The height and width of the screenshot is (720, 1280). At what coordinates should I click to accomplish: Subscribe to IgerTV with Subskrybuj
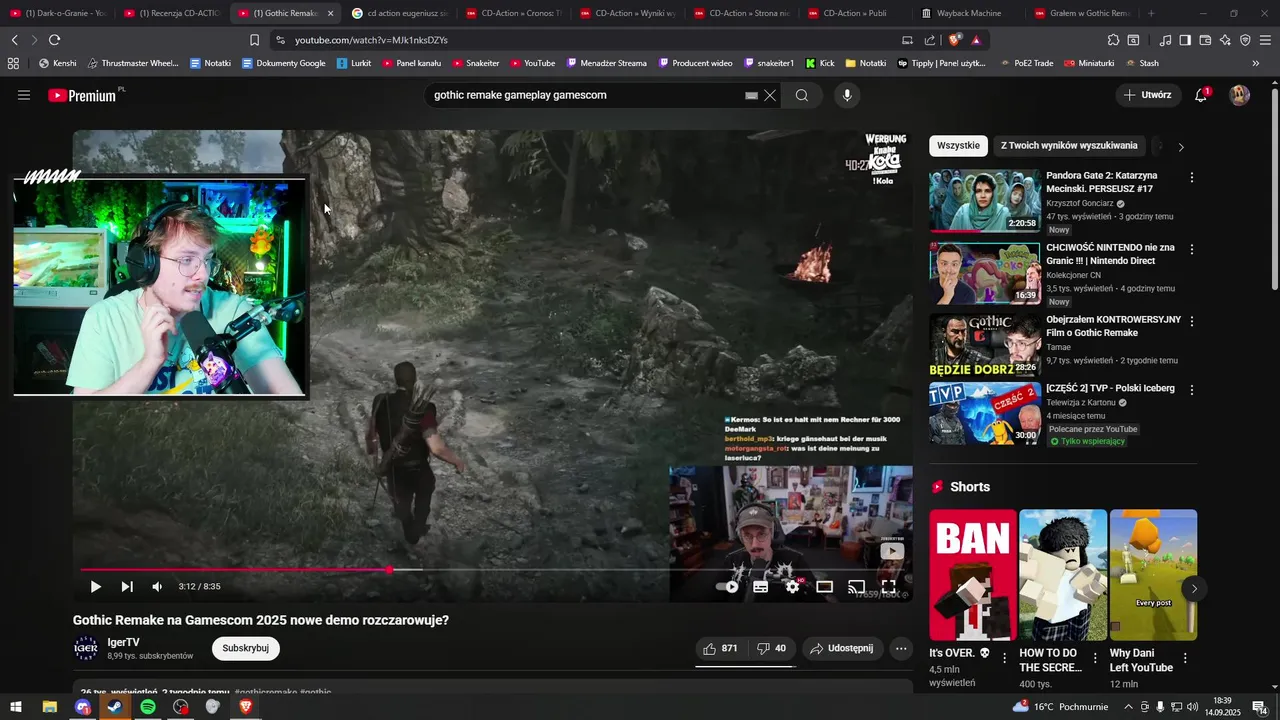246,648
